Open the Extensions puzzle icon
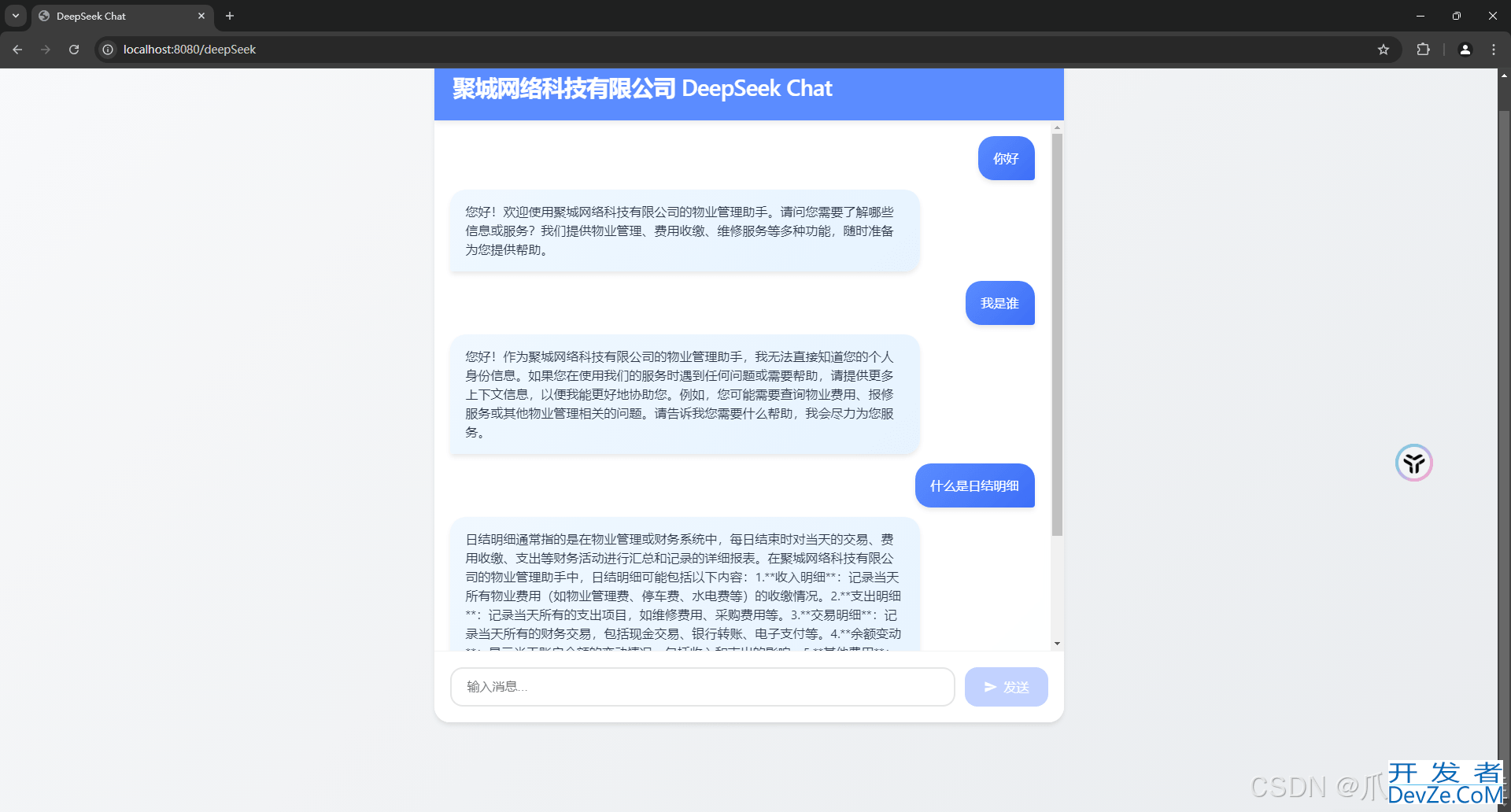The height and width of the screenshot is (812, 1511). 1423,50
